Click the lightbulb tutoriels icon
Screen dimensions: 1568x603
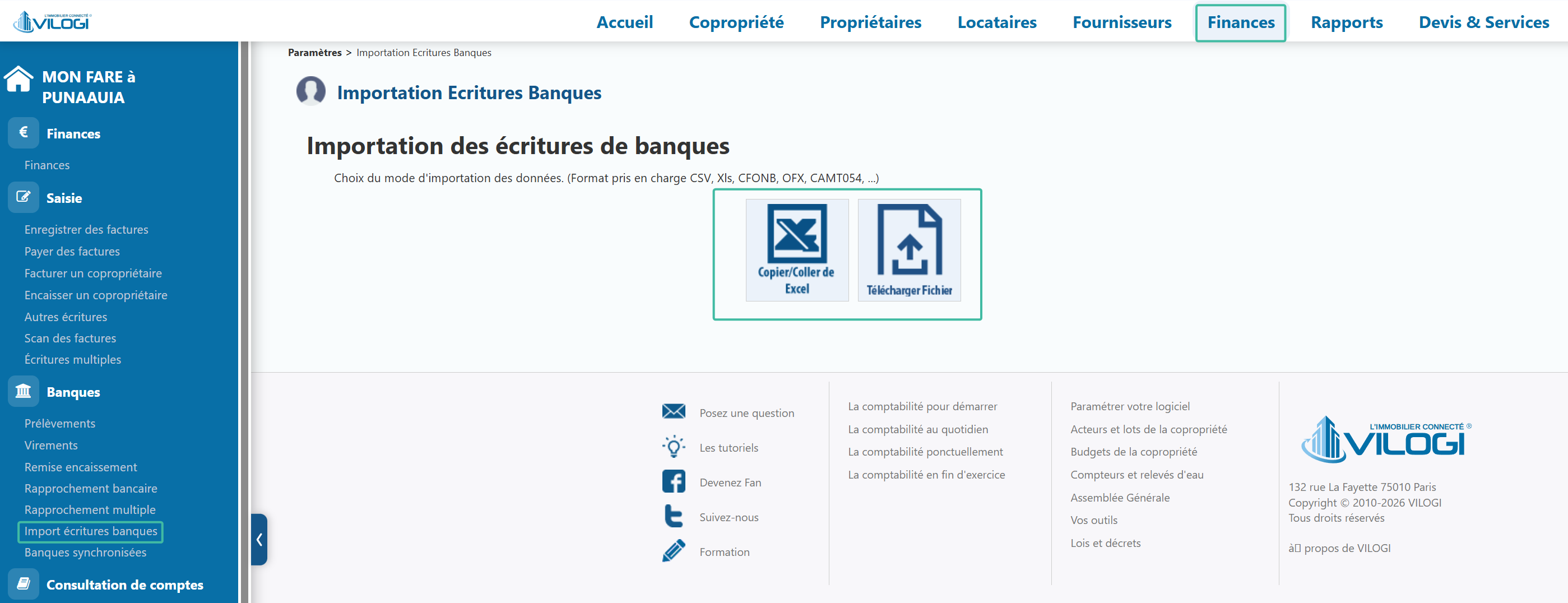pos(673,447)
